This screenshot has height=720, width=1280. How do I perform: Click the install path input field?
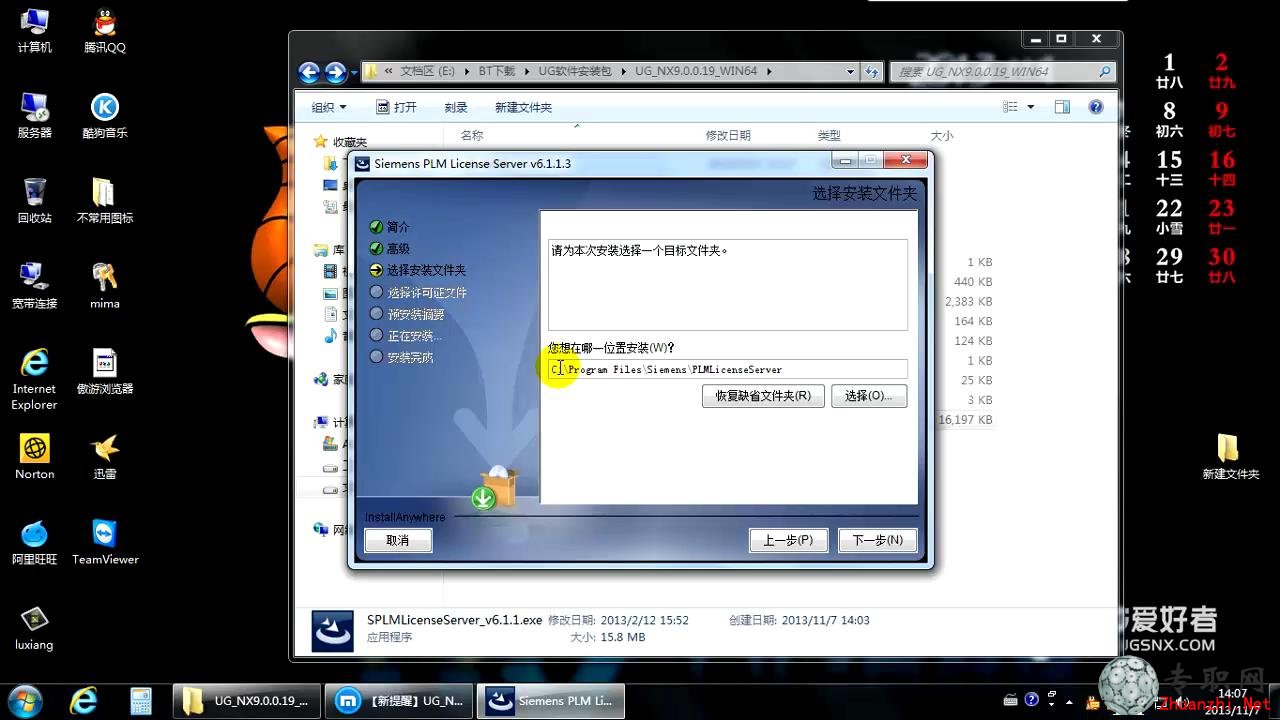728,369
